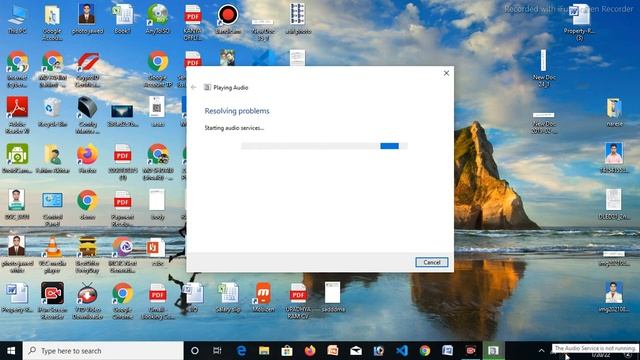640x360 pixels.
Task: Select the treasure chest shortcut icon
Action: [87, 255]
